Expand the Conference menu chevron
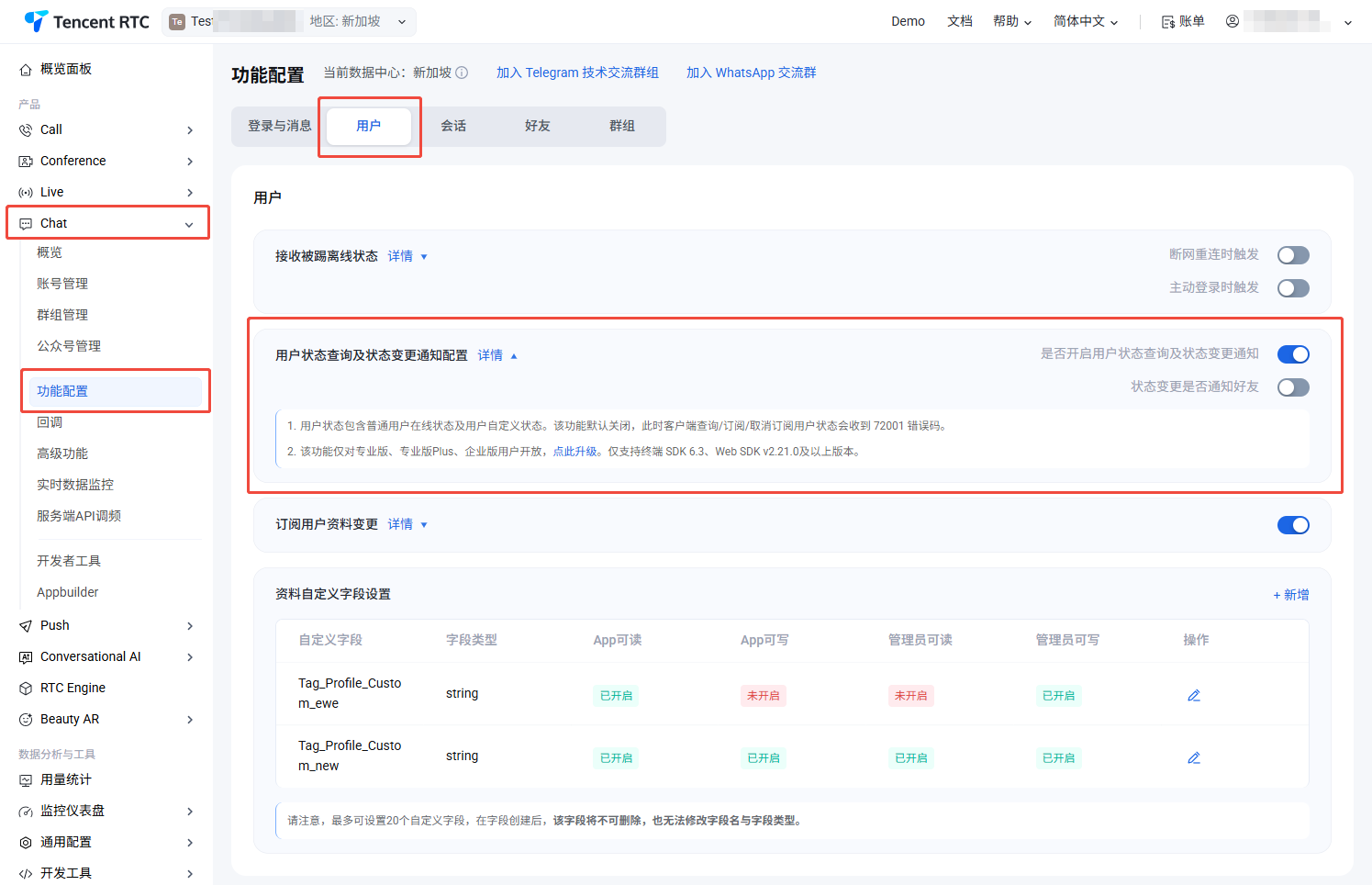Image resolution: width=1372 pixels, height=885 pixels. (x=190, y=162)
